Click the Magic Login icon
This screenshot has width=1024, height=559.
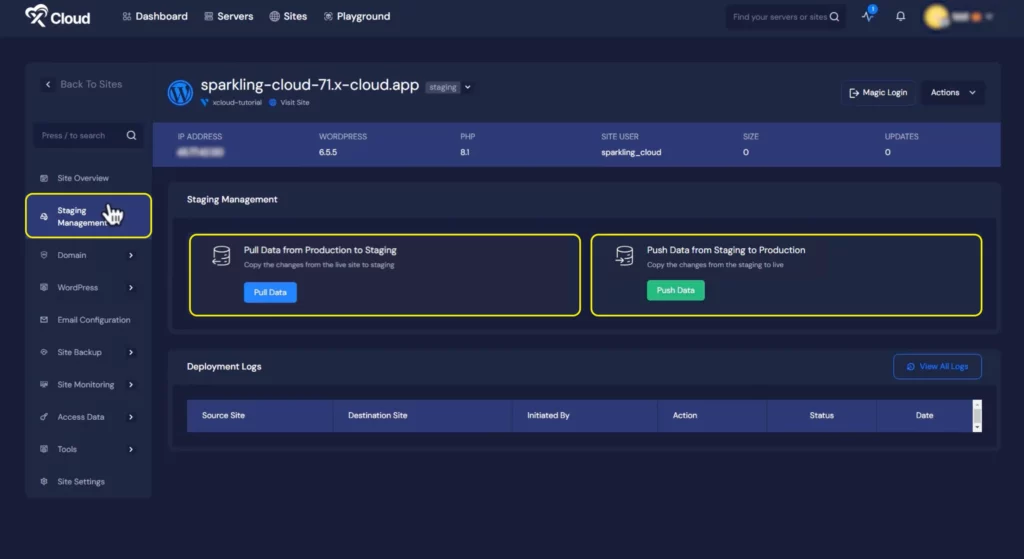[854, 93]
